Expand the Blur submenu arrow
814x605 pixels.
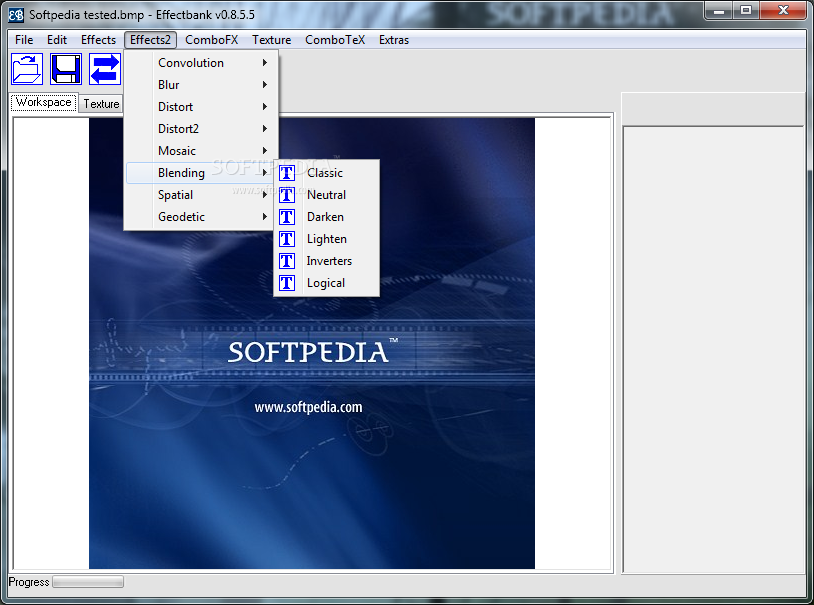(x=265, y=85)
